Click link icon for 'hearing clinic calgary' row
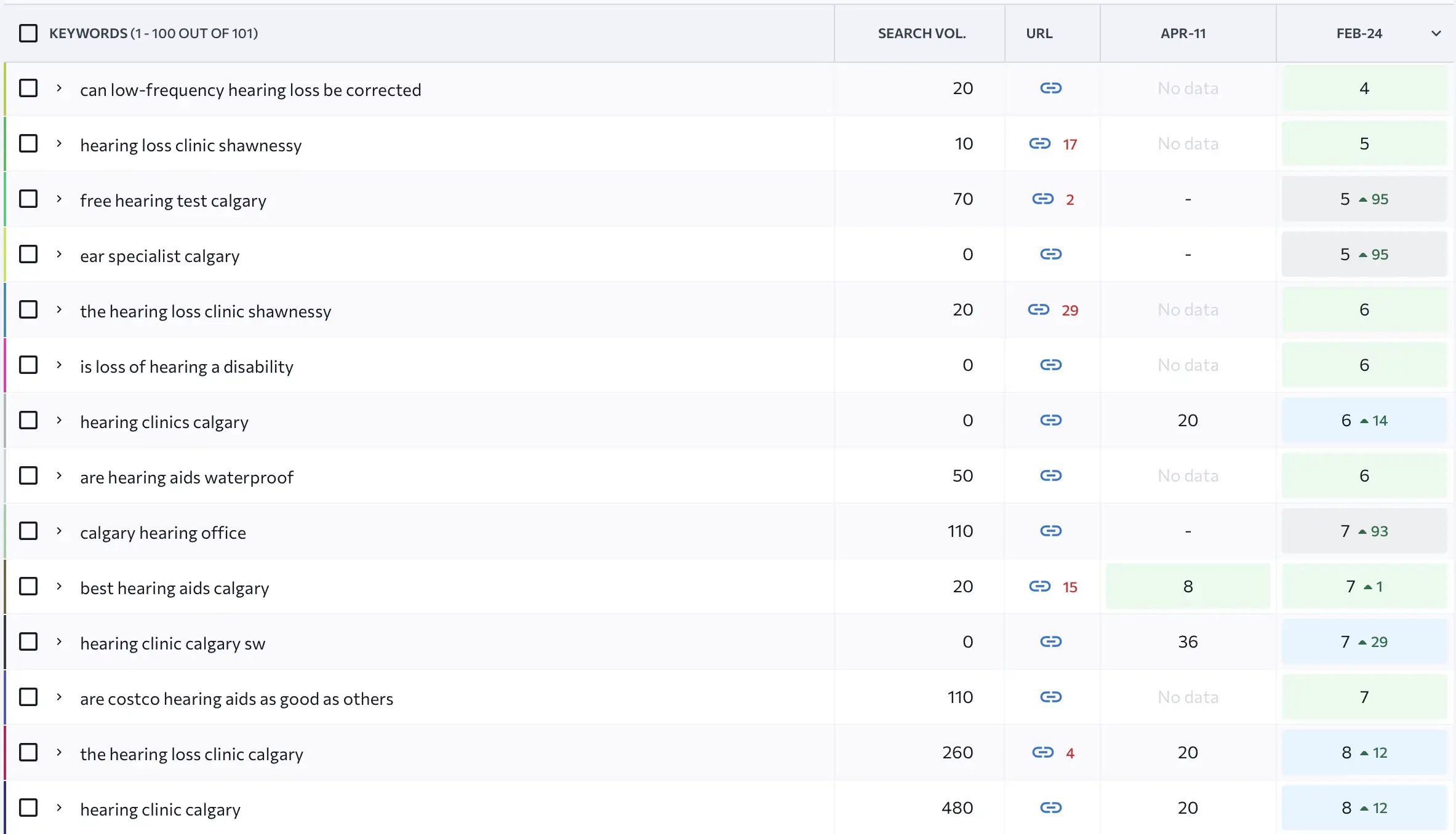The image size is (1456, 834). 1050,808
